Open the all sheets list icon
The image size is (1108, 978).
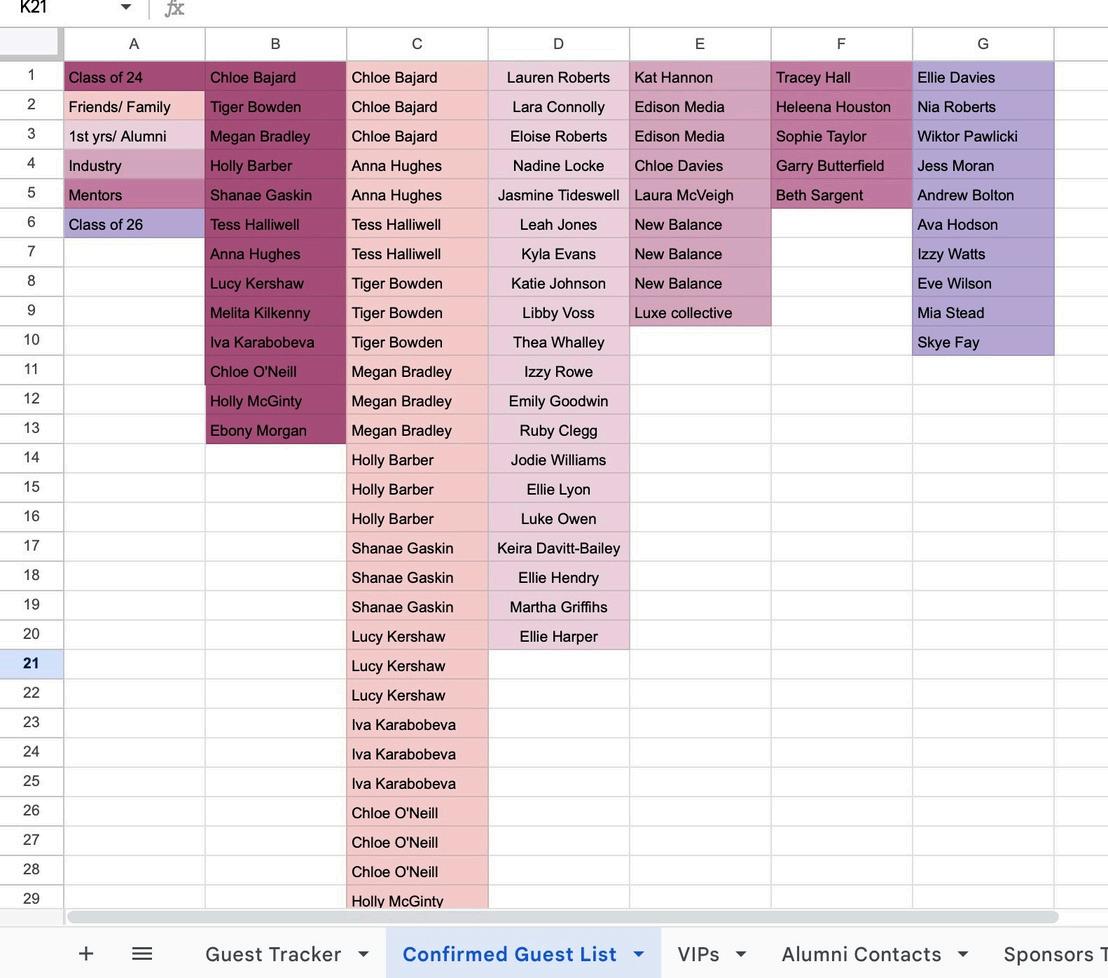pos(142,954)
